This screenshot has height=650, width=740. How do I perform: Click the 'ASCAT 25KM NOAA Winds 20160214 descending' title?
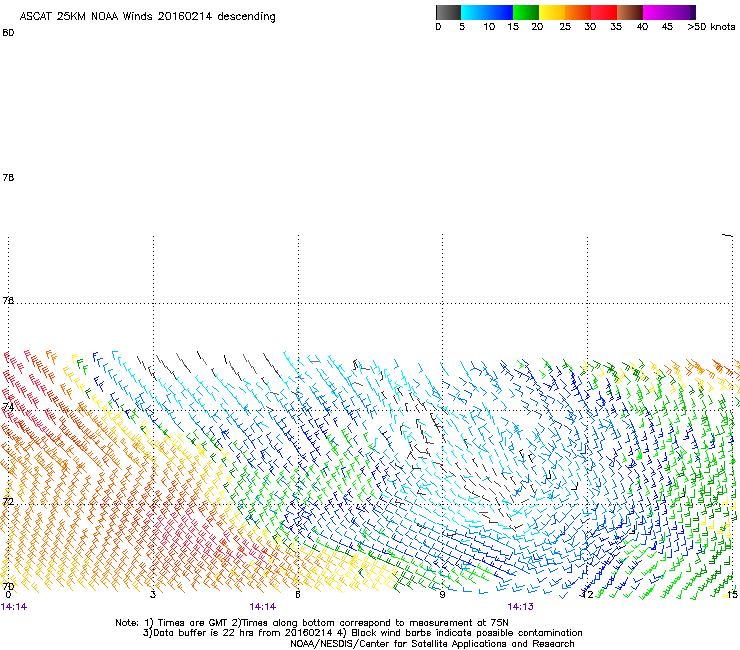coord(147,16)
